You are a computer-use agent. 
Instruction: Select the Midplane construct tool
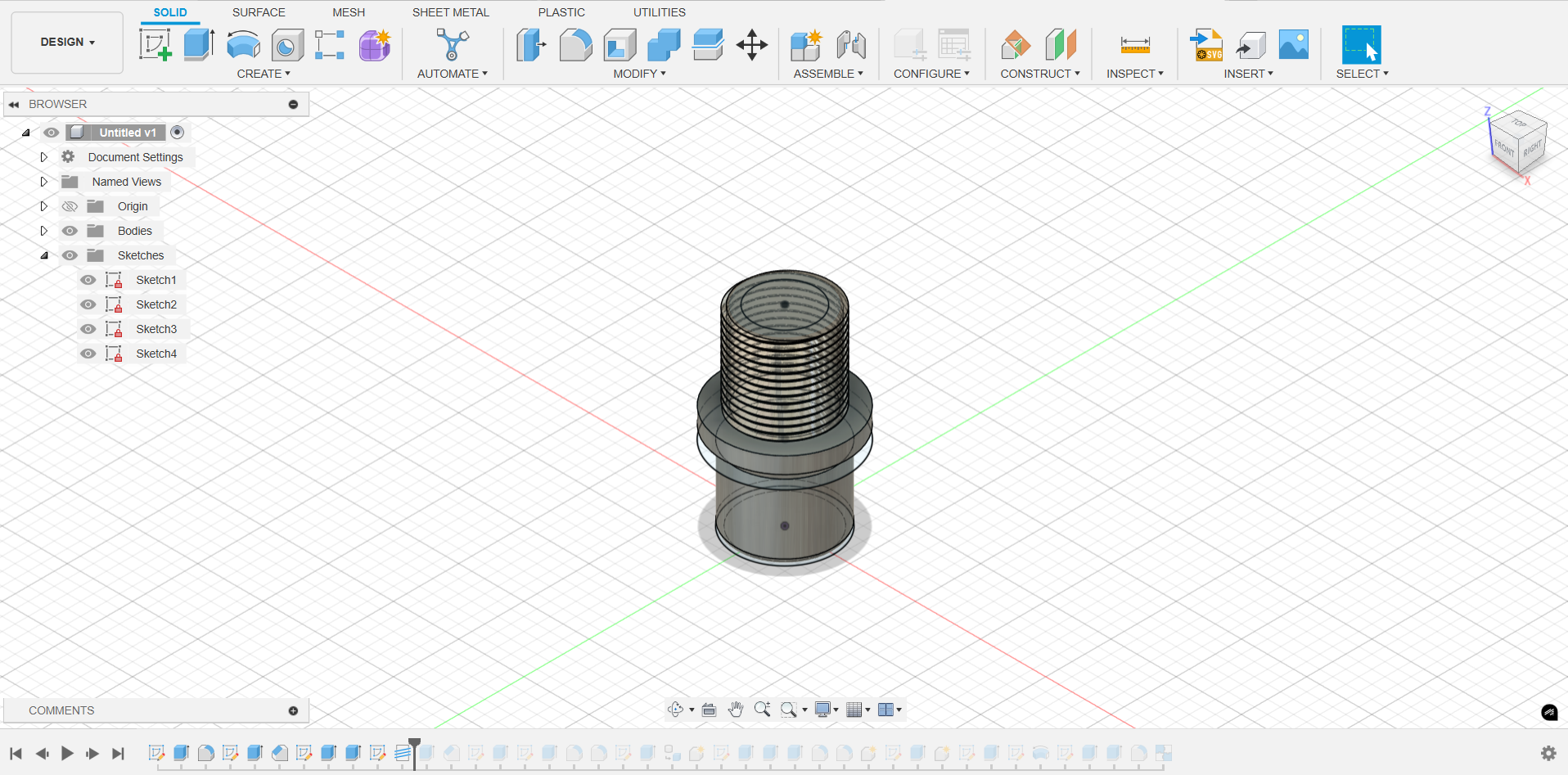(x=1061, y=44)
